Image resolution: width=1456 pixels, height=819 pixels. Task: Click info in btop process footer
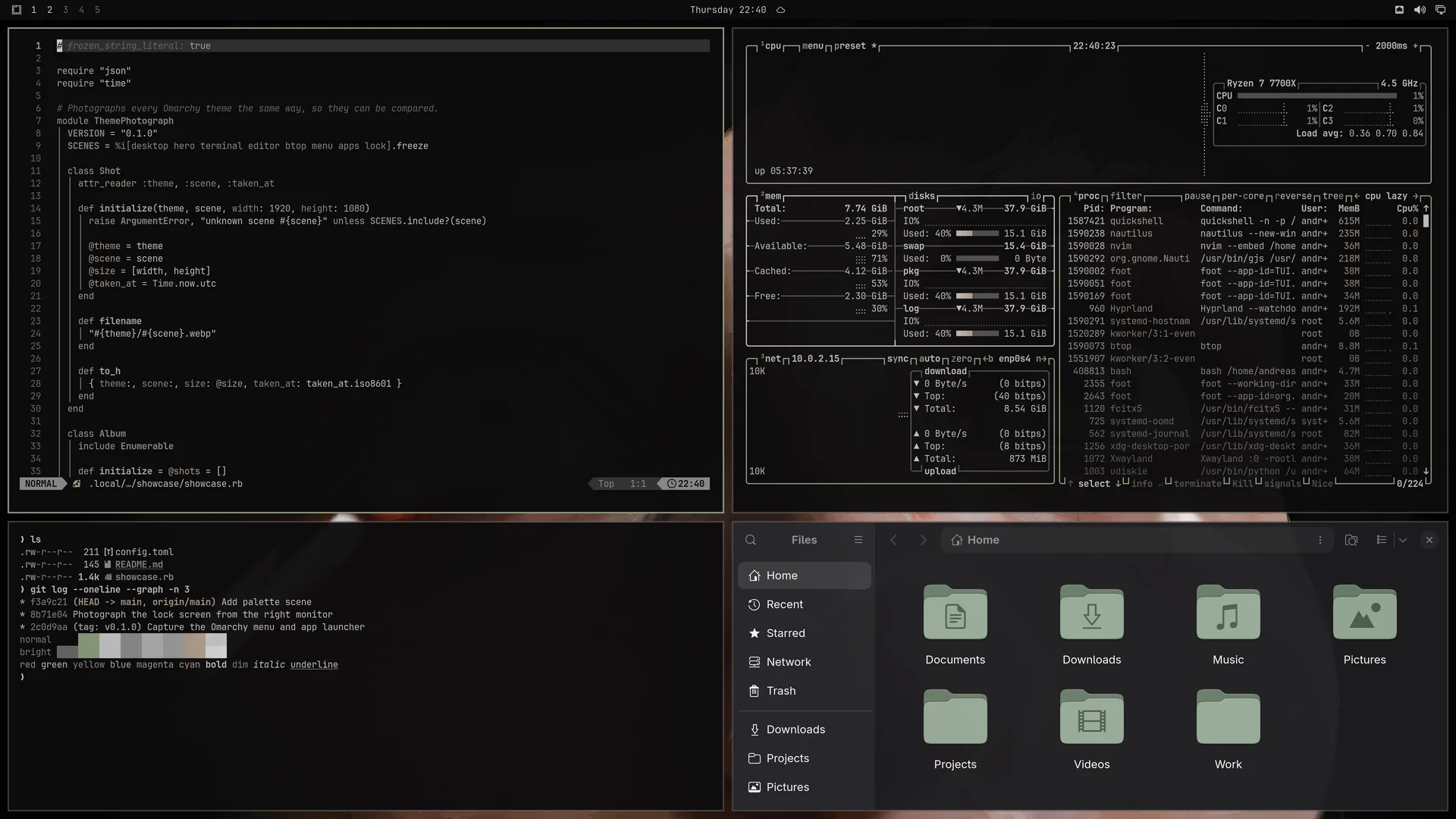coord(1141,484)
